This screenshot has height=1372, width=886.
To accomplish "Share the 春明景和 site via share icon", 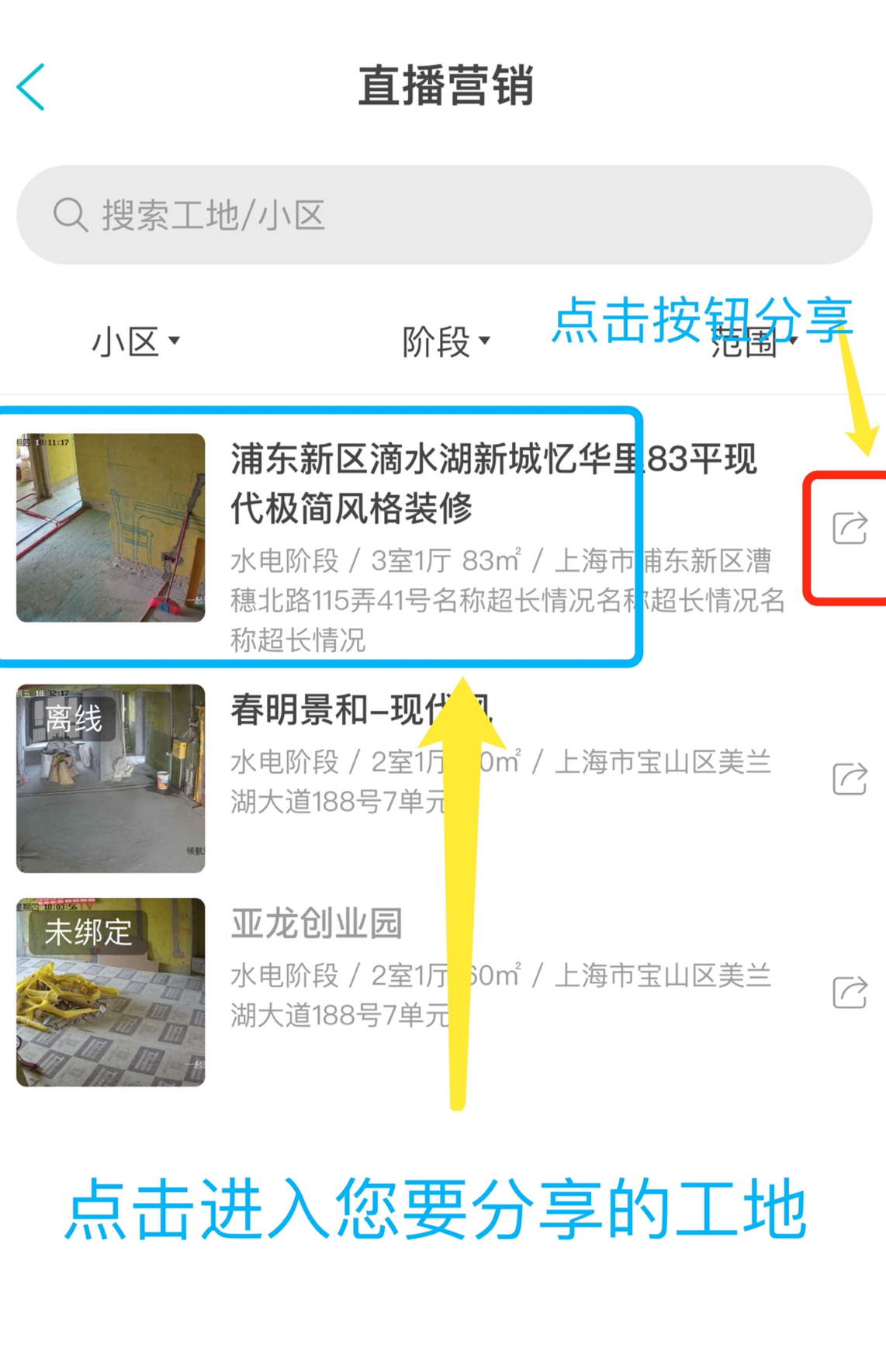I will (x=850, y=778).
